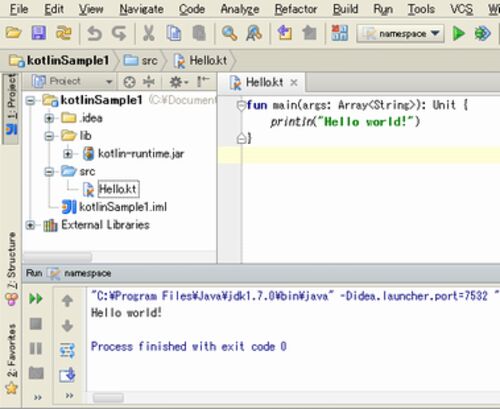Image resolution: width=500 pixels, height=409 pixels.
Task: Click the Collapse All icon in Project panel
Action: [149, 81]
